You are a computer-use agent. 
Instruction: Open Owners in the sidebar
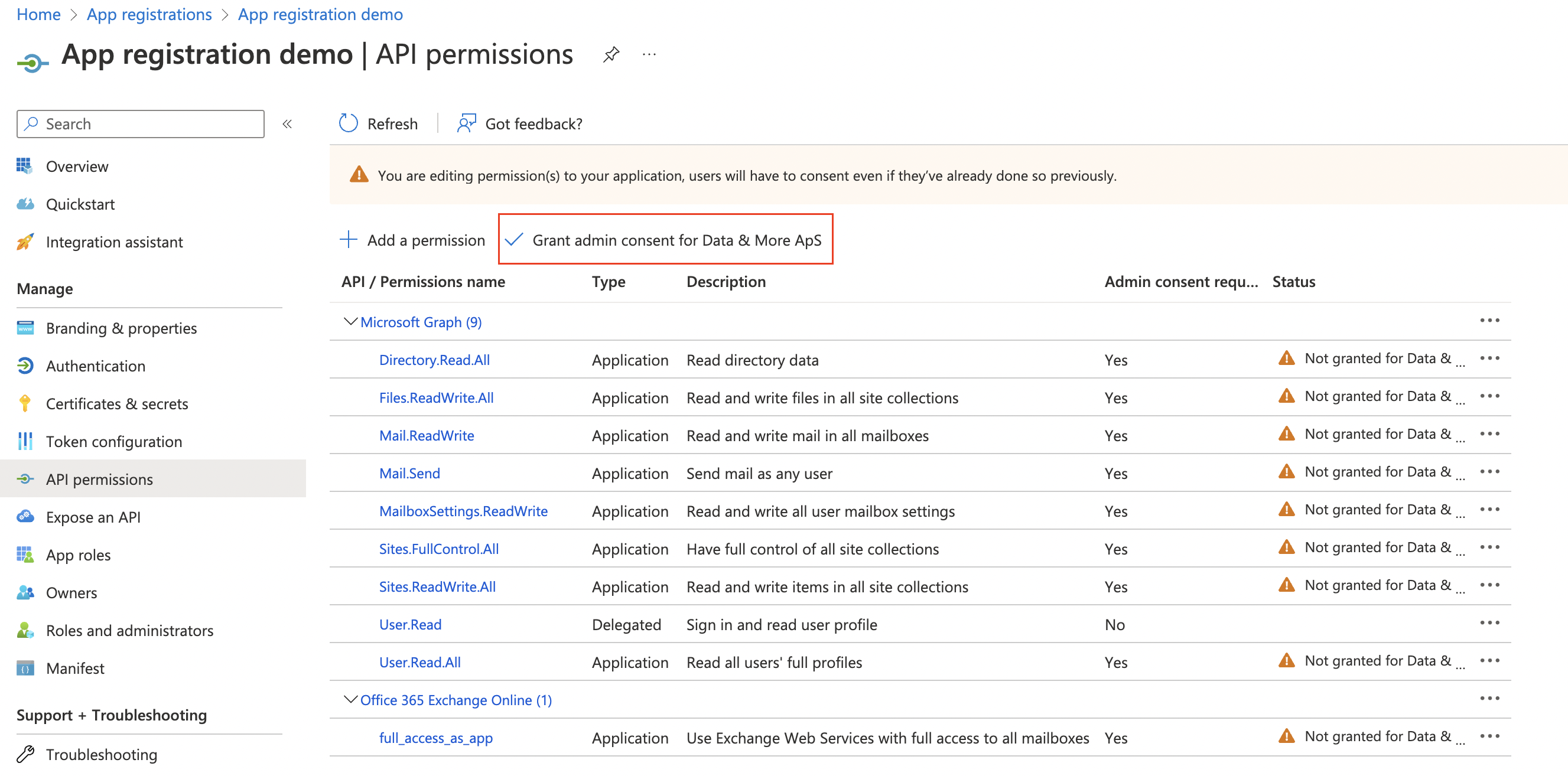[x=71, y=592]
